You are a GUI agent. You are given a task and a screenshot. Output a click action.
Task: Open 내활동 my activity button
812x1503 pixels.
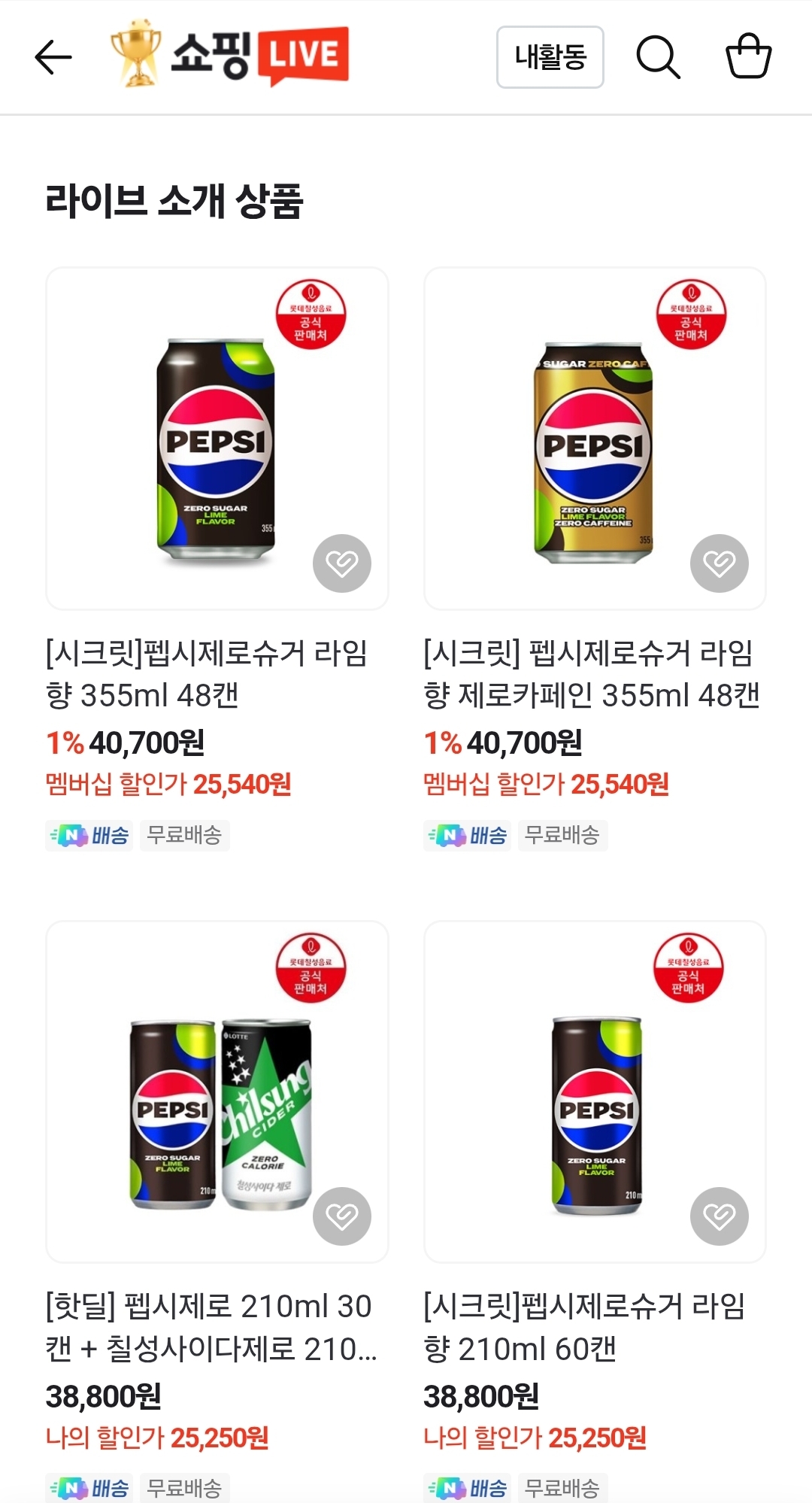click(x=550, y=57)
